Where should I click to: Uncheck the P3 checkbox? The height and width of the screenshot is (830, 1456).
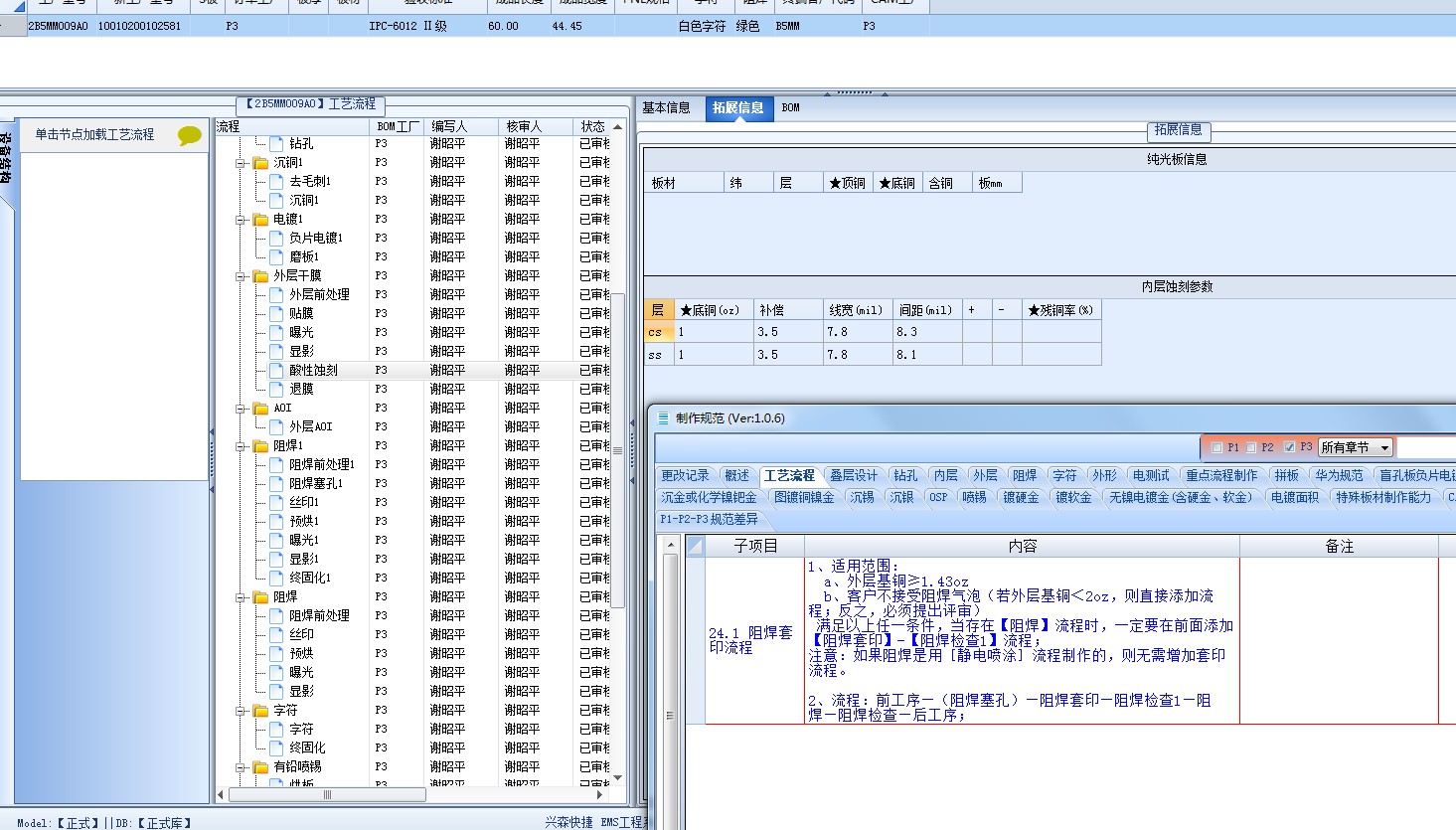[x=1289, y=447]
